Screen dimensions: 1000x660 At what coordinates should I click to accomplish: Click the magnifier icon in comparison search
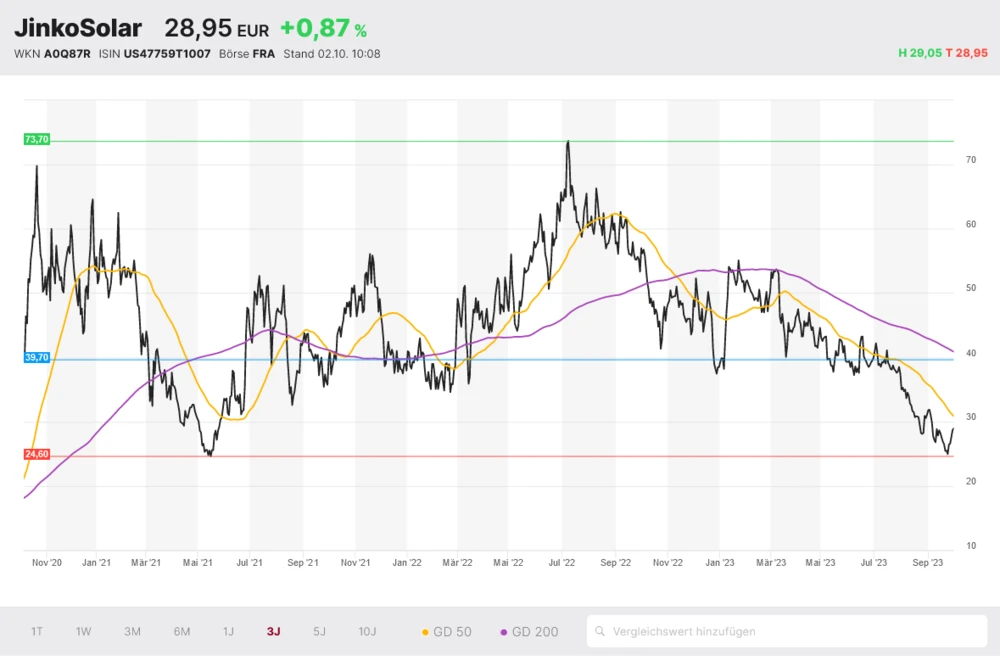pos(600,631)
